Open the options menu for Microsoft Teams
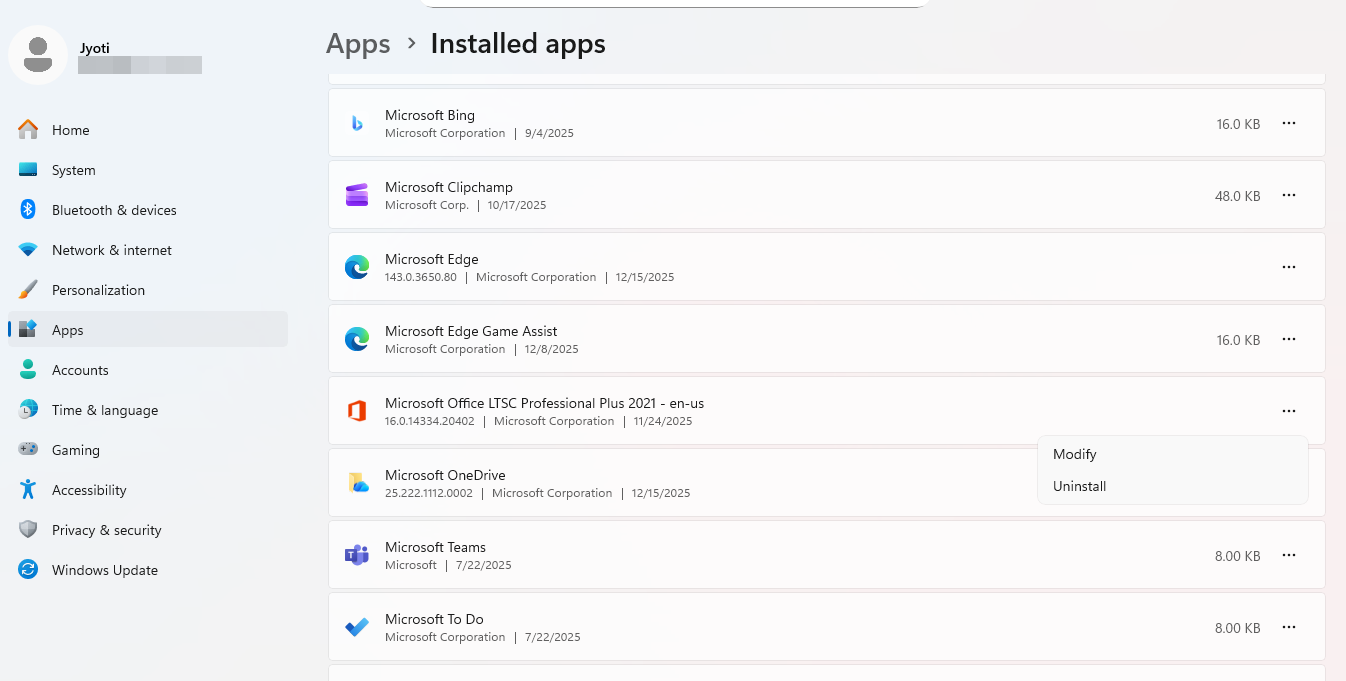Image resolution: width=1346 pixels, height=681 pixels. [x=1288, y=555]
